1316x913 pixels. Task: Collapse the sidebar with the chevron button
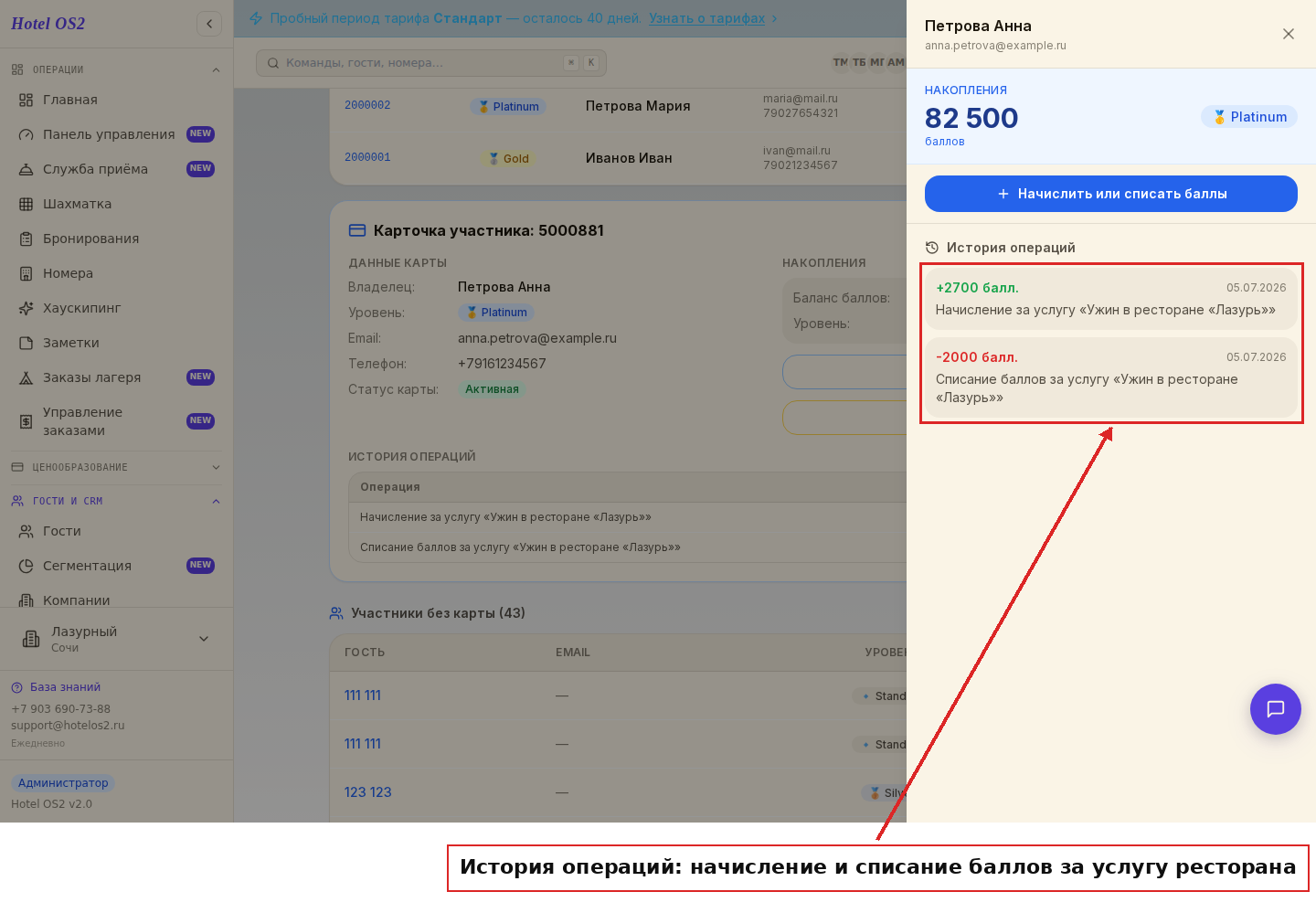[x=209, y=24]
